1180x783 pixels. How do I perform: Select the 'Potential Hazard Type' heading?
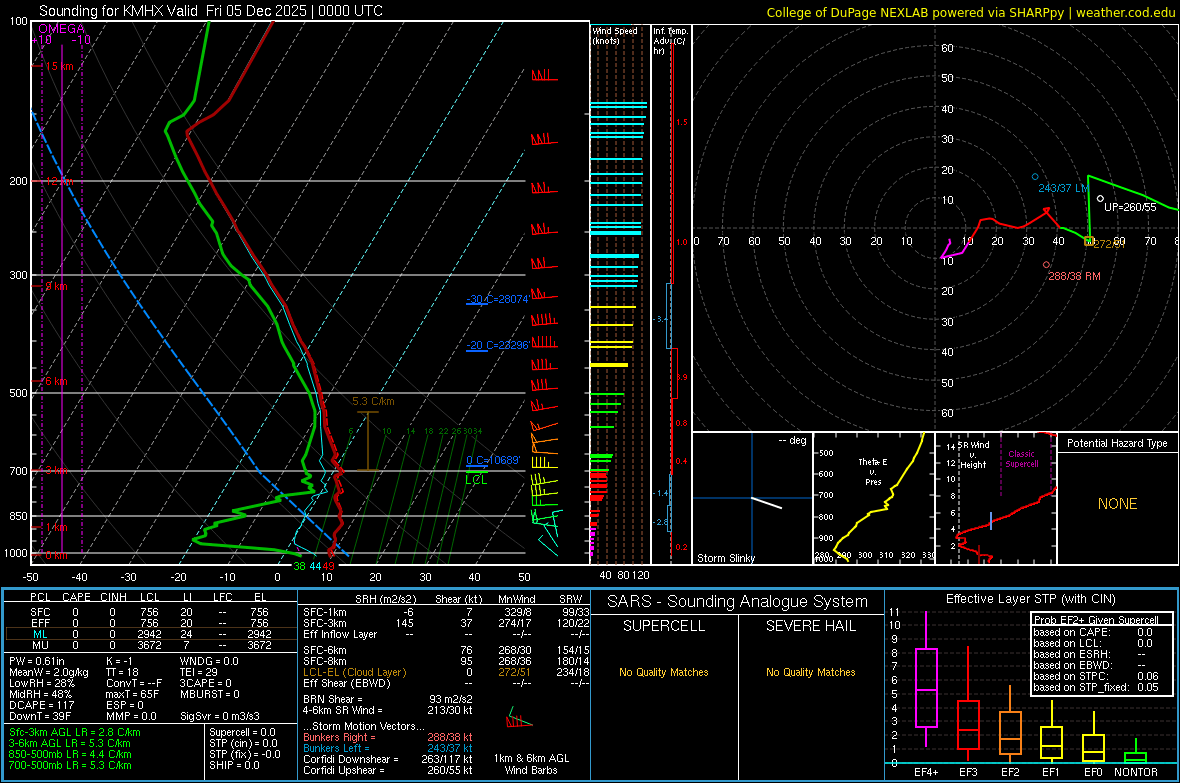pos(1117,443)
